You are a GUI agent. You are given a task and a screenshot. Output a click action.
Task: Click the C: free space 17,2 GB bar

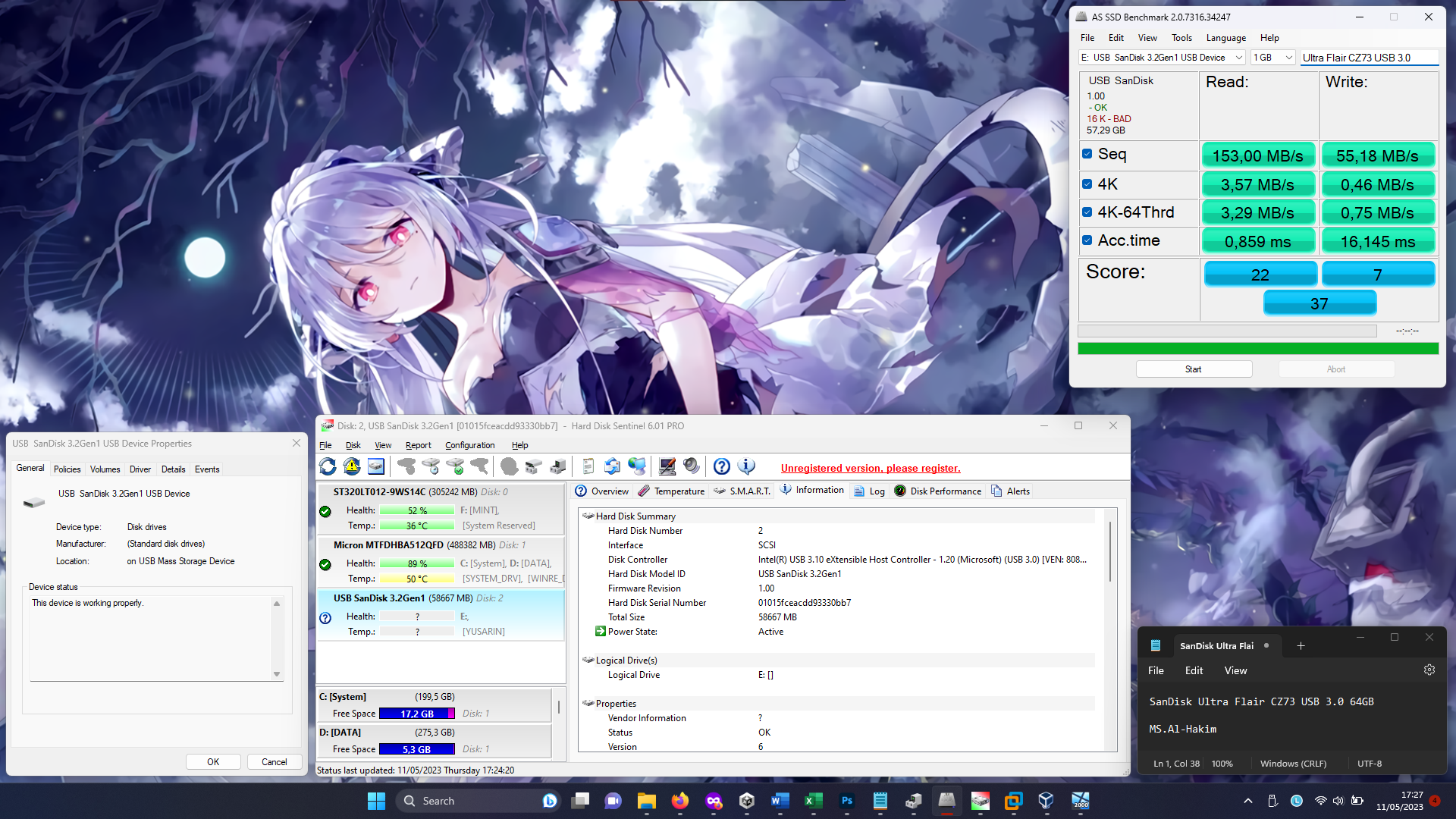pyautogui.click(x=417, y=714)
